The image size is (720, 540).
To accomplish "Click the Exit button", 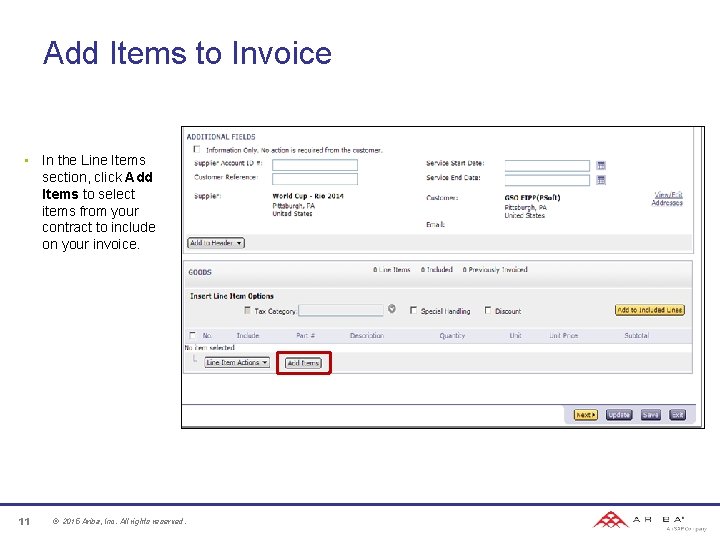I will click(x=677, y=415).
